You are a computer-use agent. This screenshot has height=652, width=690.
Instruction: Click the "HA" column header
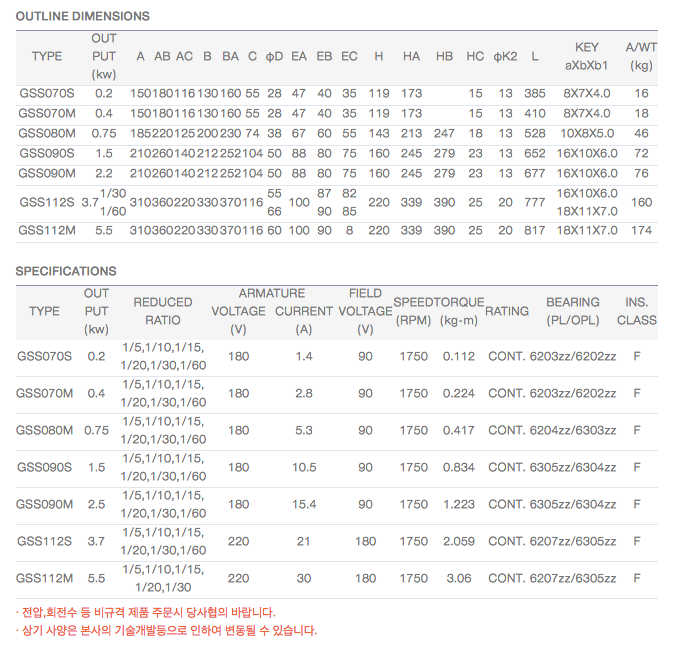(411, 56)
